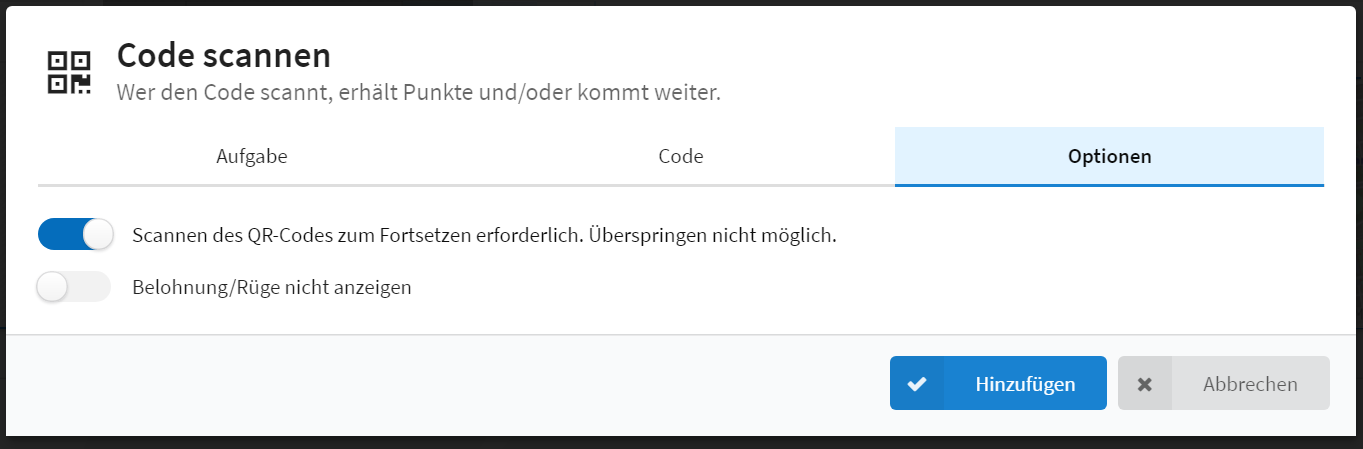Switch to the Aufgabe tab
The height and width of the screenshot is (449, 1363).
pos(252,156)
